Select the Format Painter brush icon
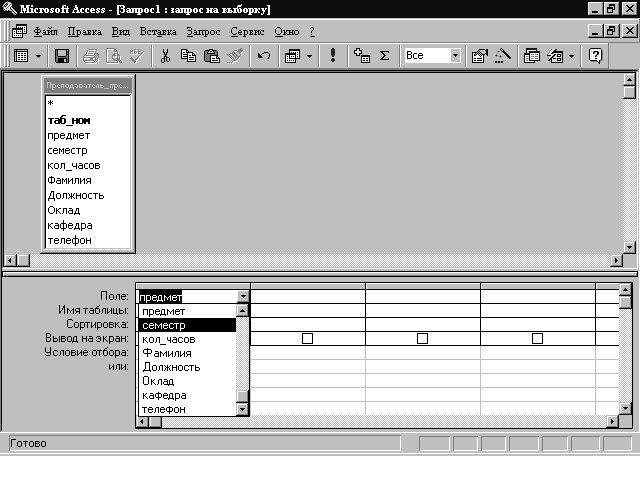The width and height of the screenshot is (640, 480). click(235, 56)
